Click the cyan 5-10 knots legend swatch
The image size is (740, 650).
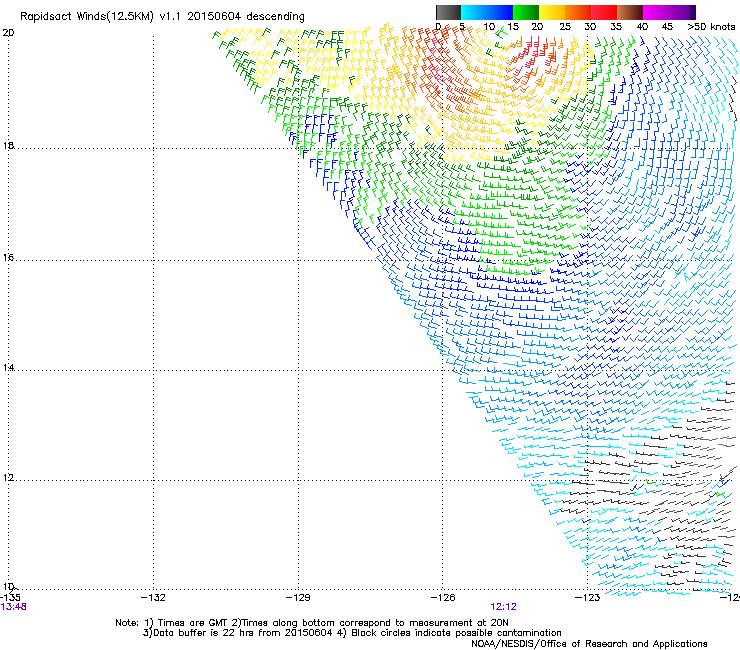coord(474,12)
